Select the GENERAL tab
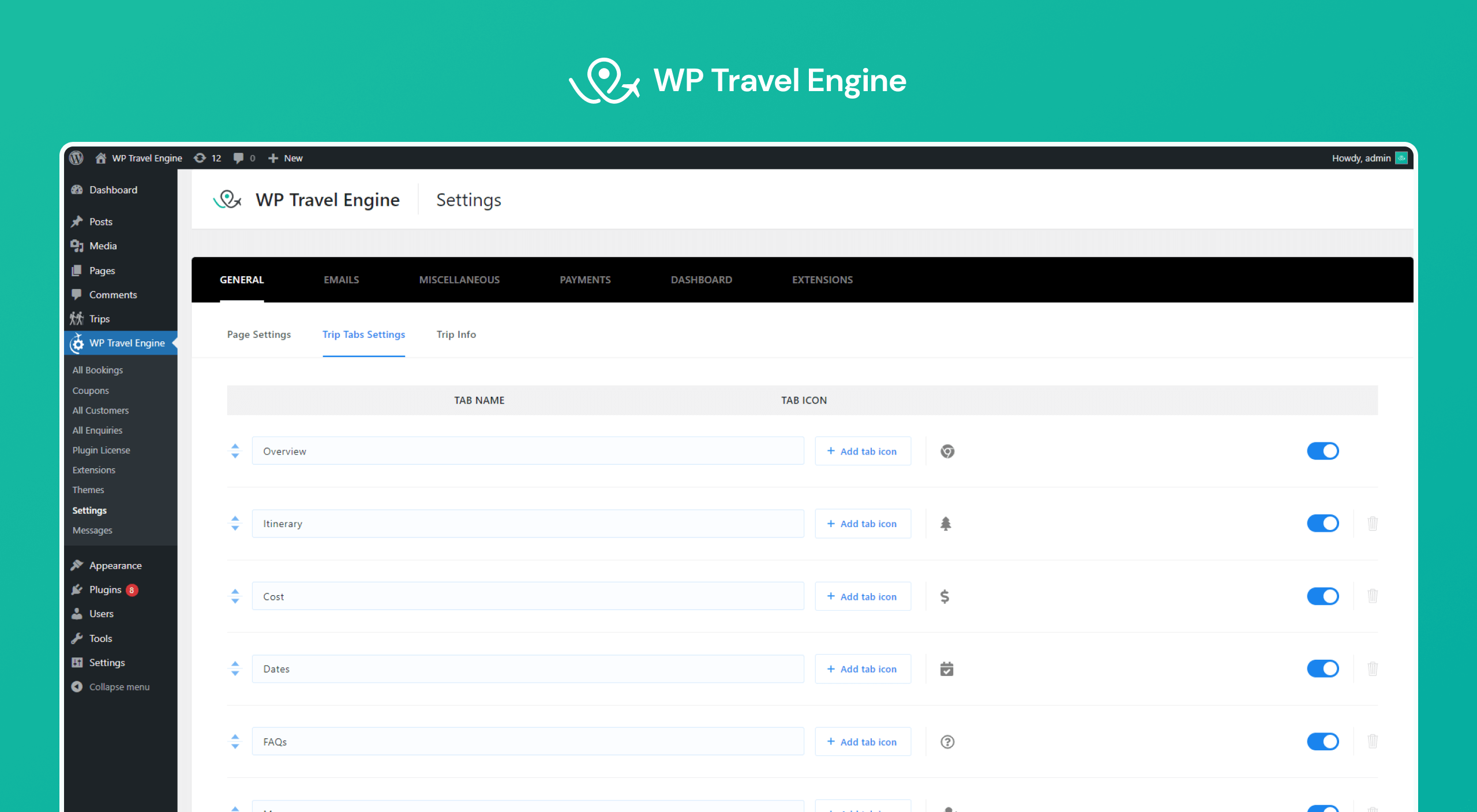The image size is (1477, 812). [x=242, y=280]
